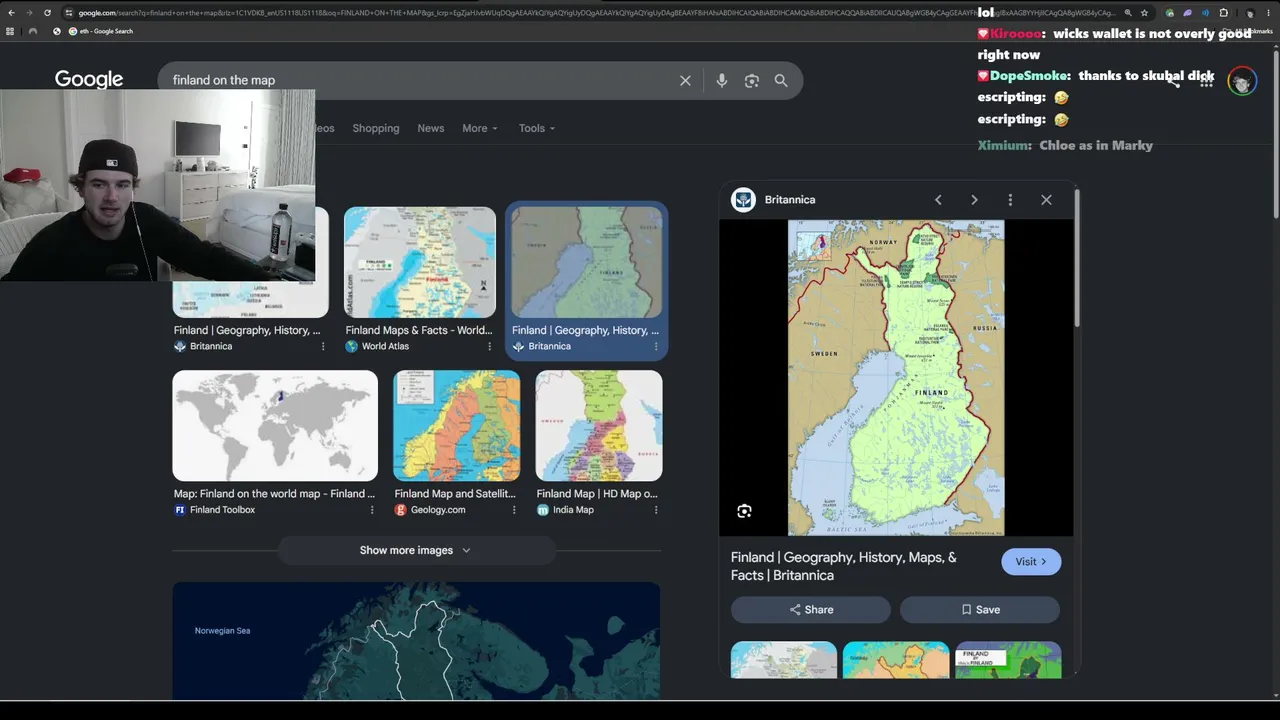Open 'Finland | Geography, History, Maps, & Facts' title
The width and height of the screenshot is (1280, 720).
[x=844, y=566]
